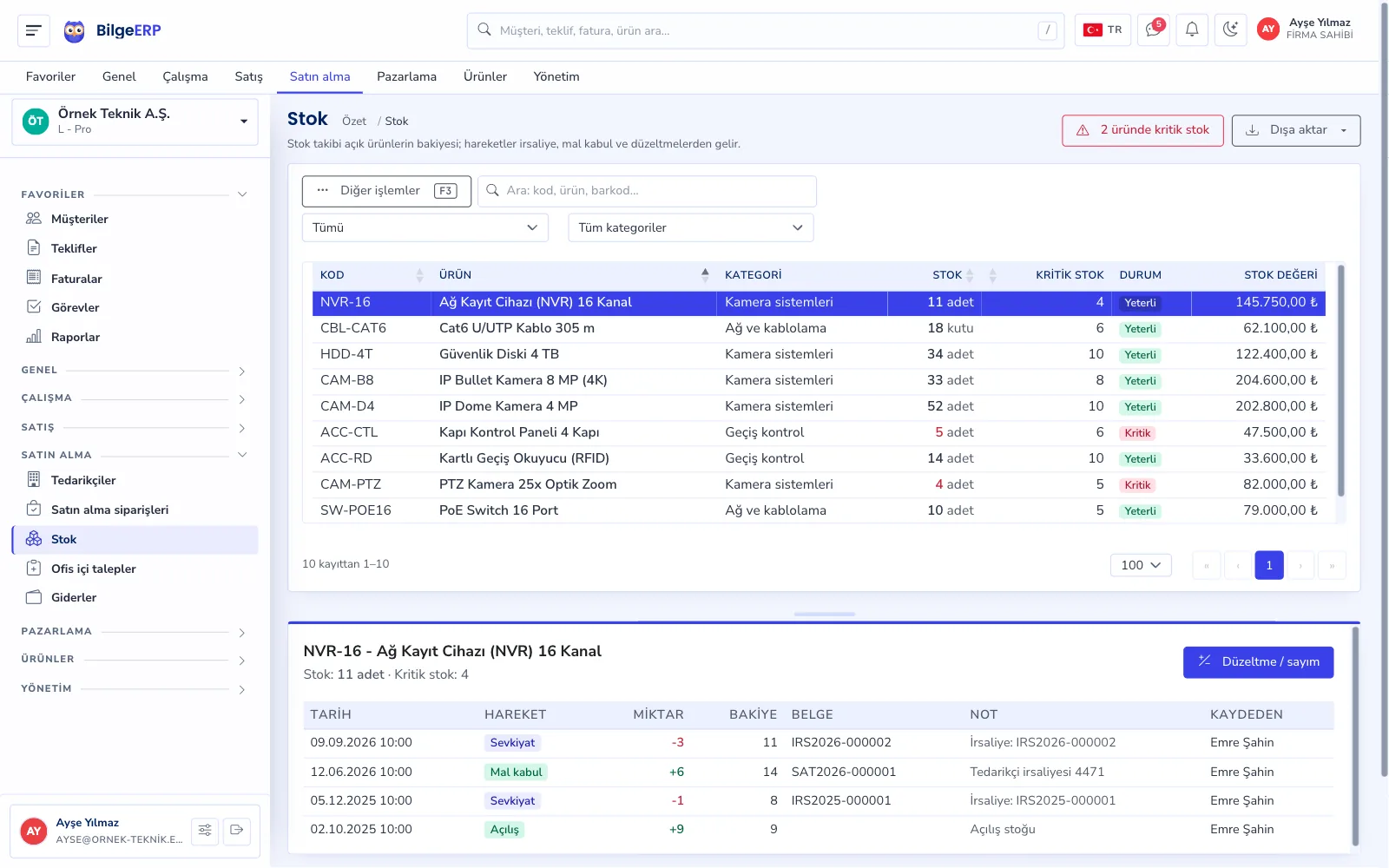Open the Diğer işlemler button
The width and height of the screenshot is (1389, 868).
point(386,191)
